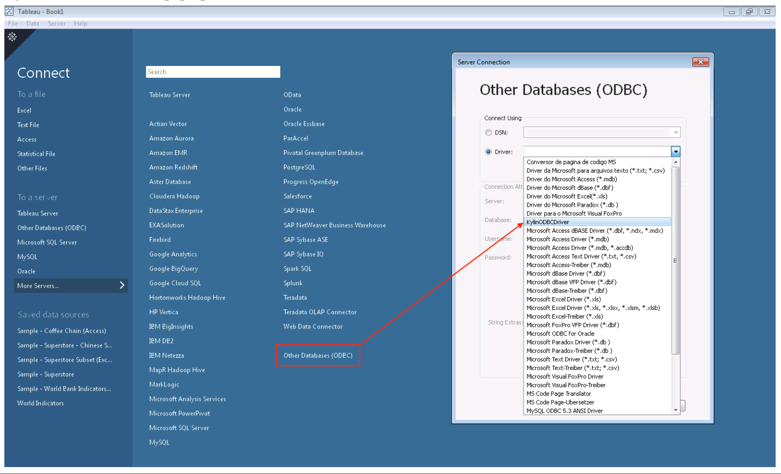
Task: Click Other Databases (ODBC) in left sidebar
Action: pyautogui.click(x=52, y=228)
